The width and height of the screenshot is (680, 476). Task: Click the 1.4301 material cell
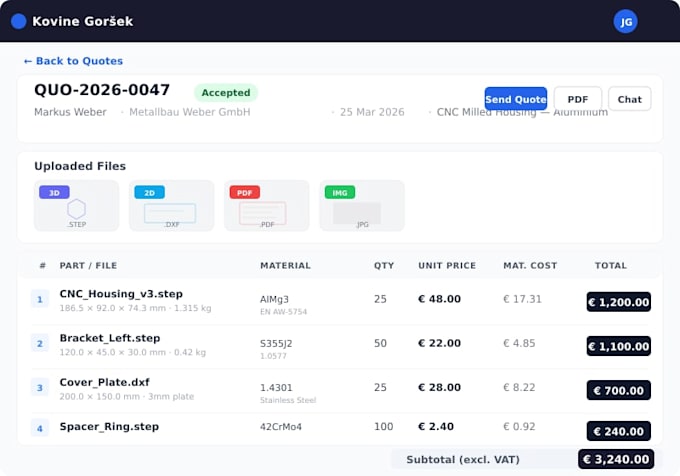coord(276,387)
